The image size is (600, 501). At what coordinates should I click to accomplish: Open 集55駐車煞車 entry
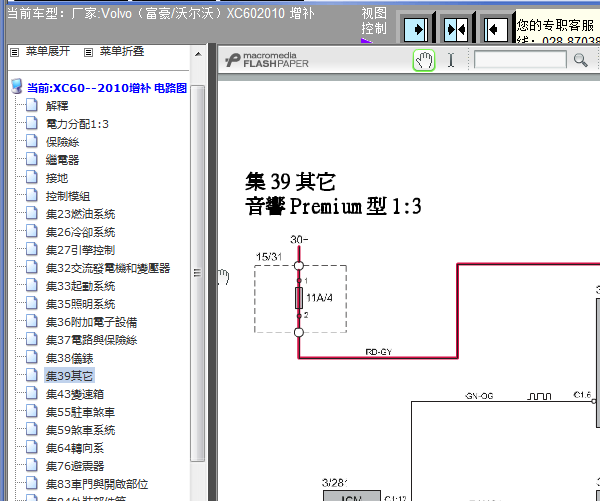(80, 412)
